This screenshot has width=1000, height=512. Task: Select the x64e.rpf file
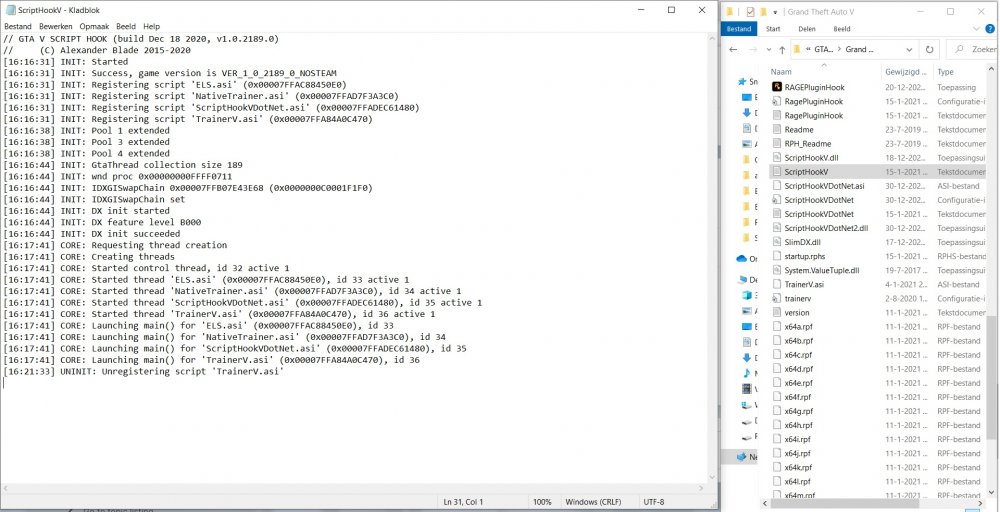(798, 383)
